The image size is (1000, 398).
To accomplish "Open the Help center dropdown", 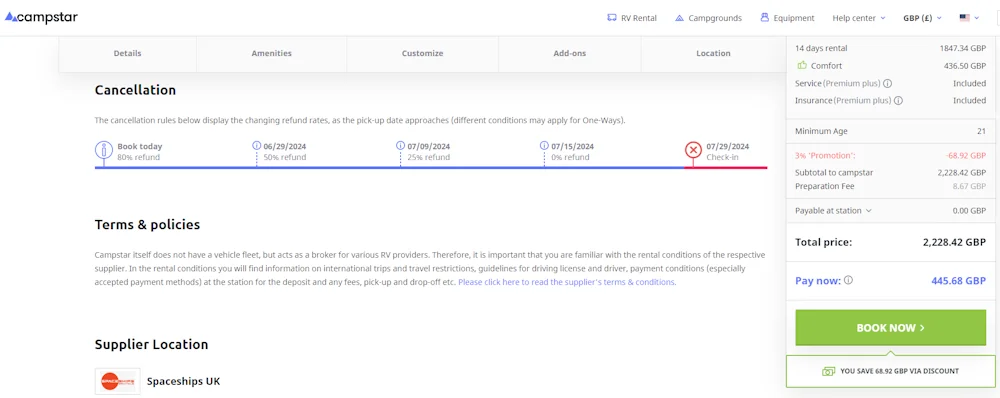I will point(858,18).
